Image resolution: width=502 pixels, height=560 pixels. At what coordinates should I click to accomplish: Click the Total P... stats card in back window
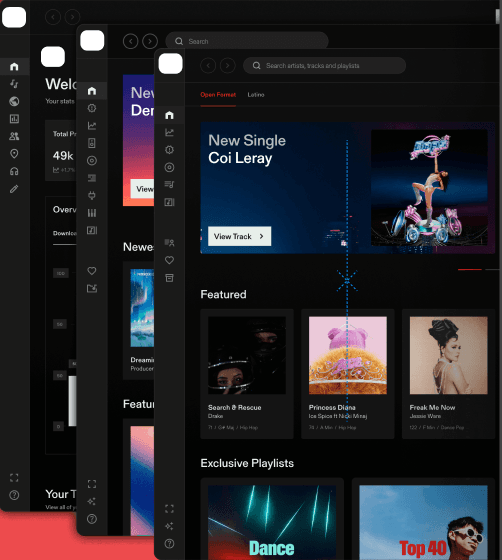coord(61,150)
